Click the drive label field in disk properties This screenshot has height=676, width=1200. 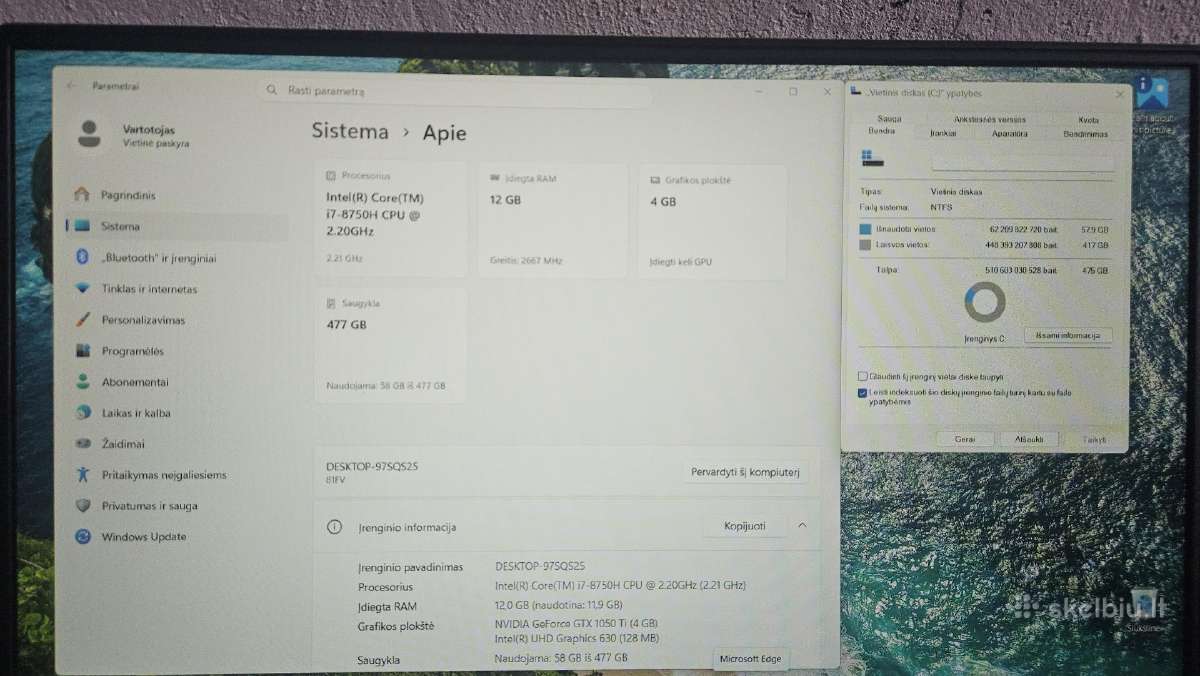pyautogui.click(x=1022, y=162)
